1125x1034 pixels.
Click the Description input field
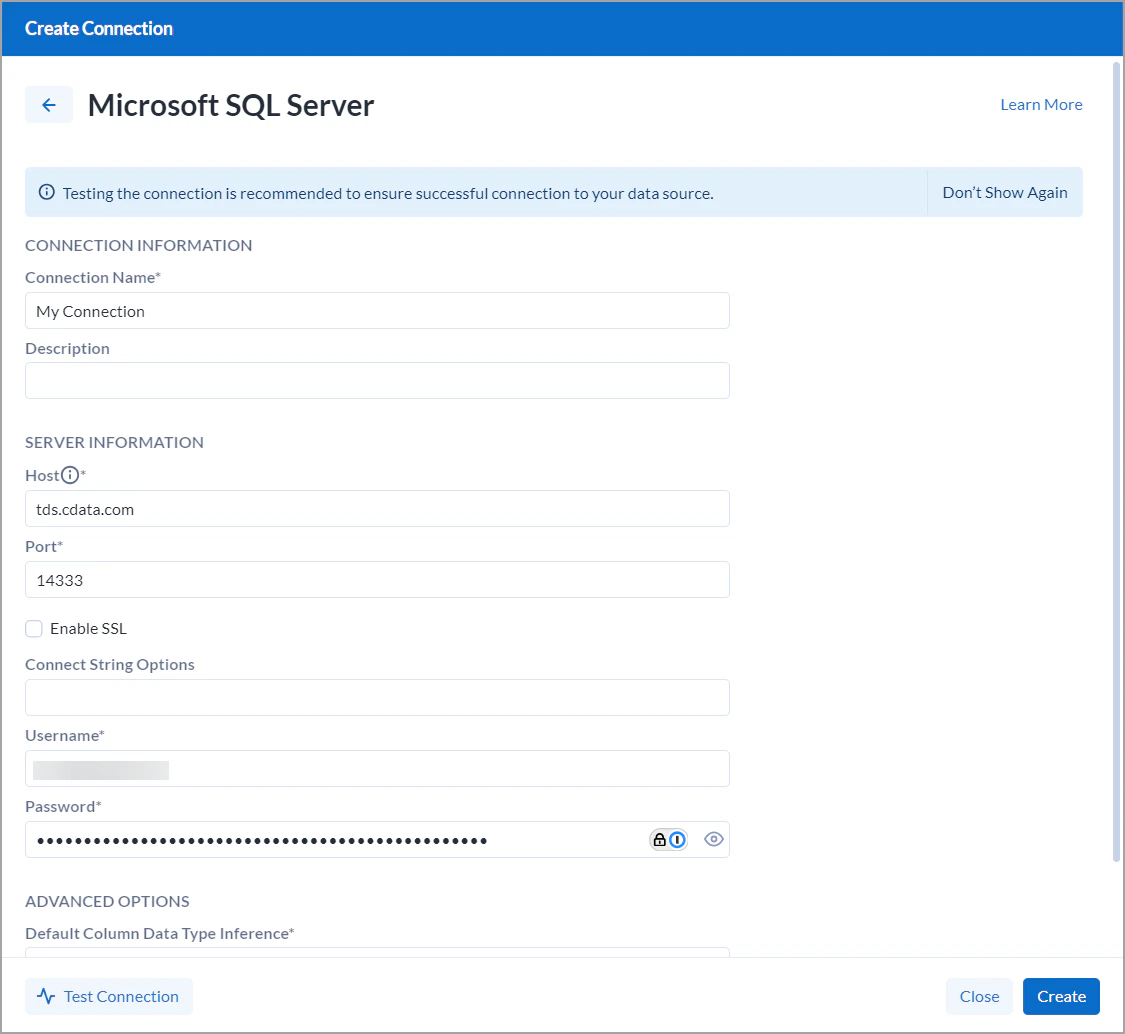377,380
